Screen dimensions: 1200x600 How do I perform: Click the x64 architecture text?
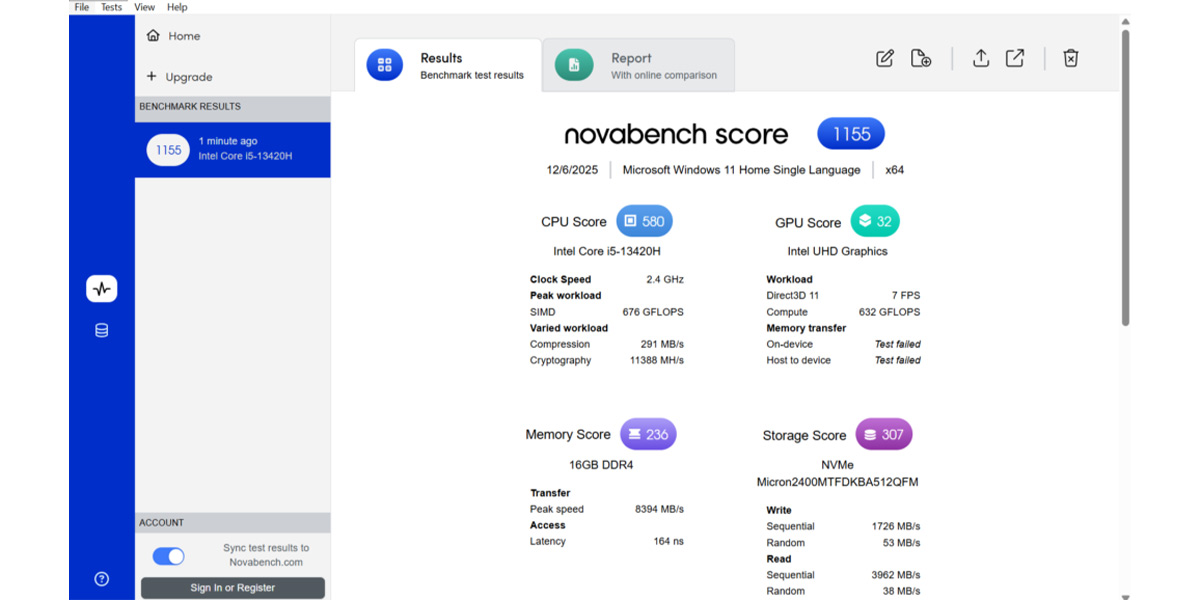895,170
